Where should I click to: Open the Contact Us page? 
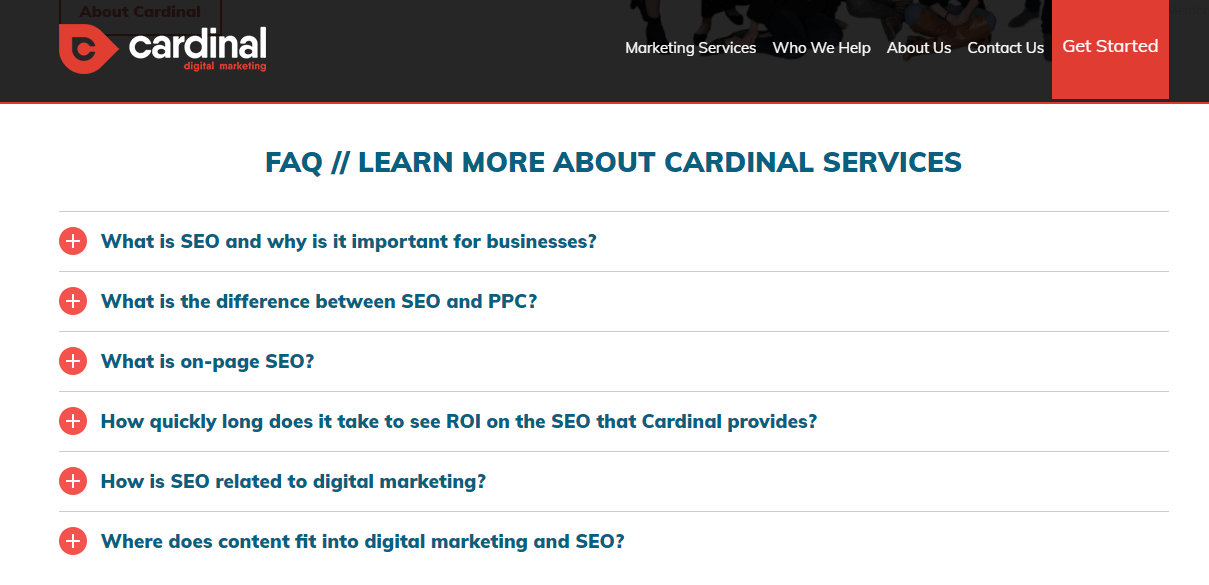(1005, 48)
